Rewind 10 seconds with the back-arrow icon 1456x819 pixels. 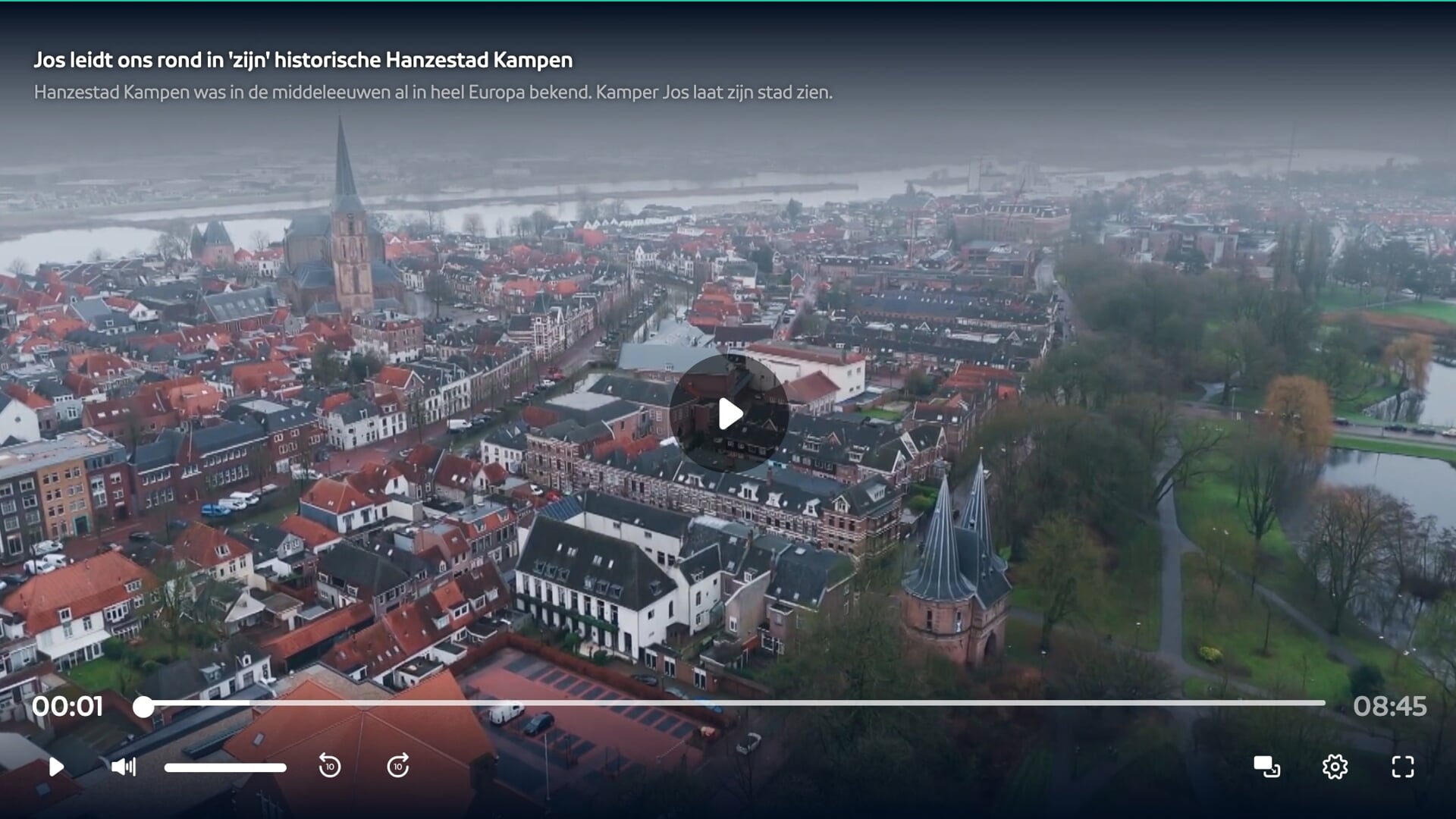[x=329, y=766]
